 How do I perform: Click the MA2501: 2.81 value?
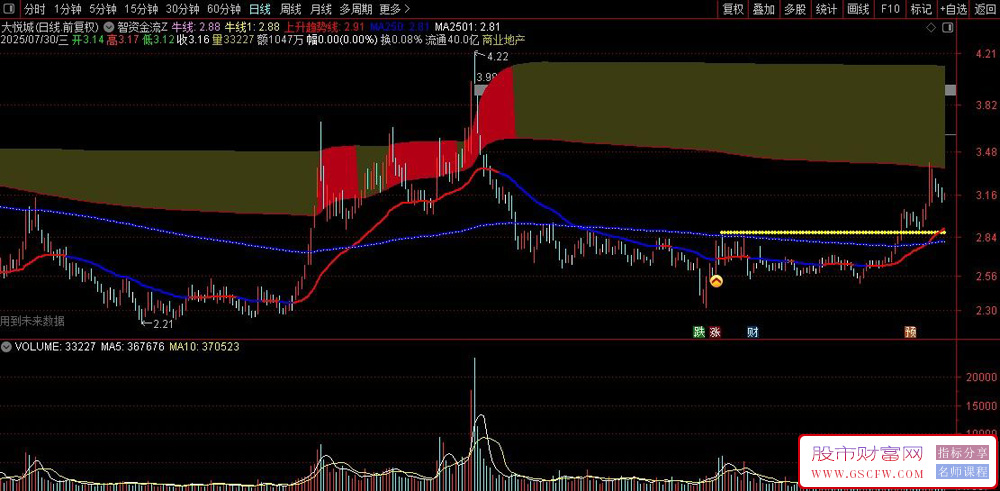point(467,27)
